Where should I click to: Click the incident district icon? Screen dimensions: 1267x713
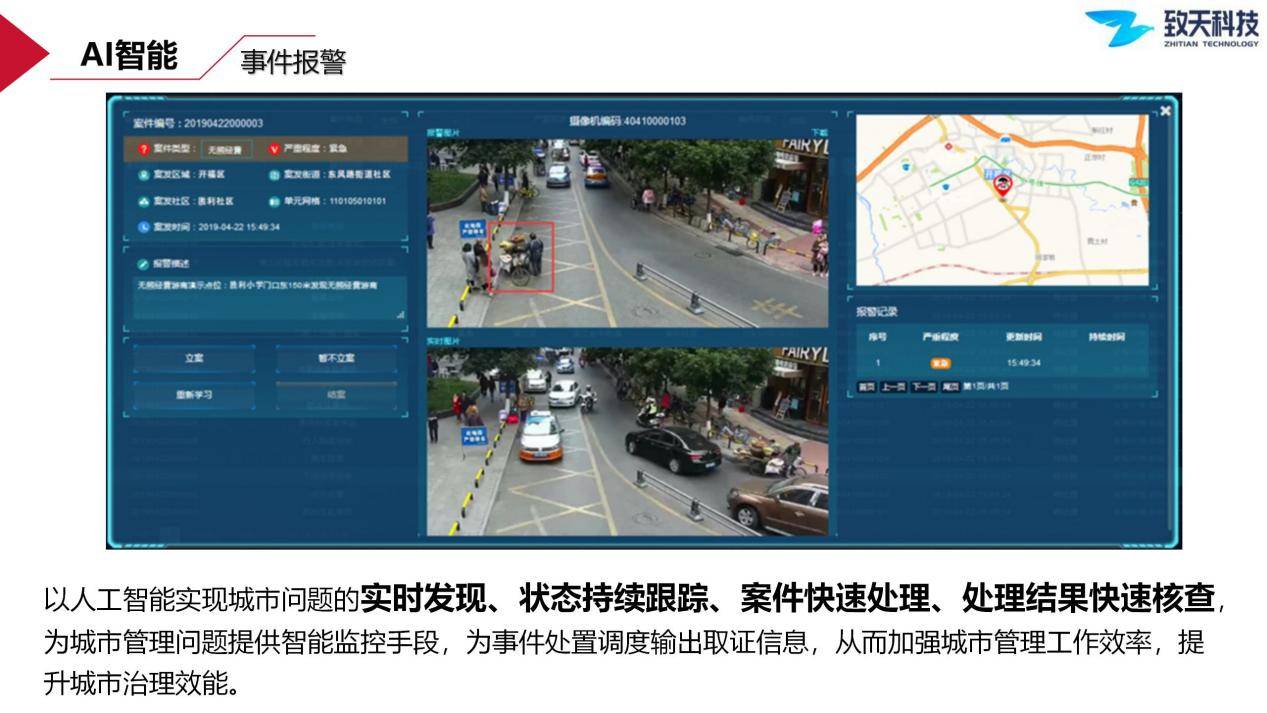(x=143, y=174)
